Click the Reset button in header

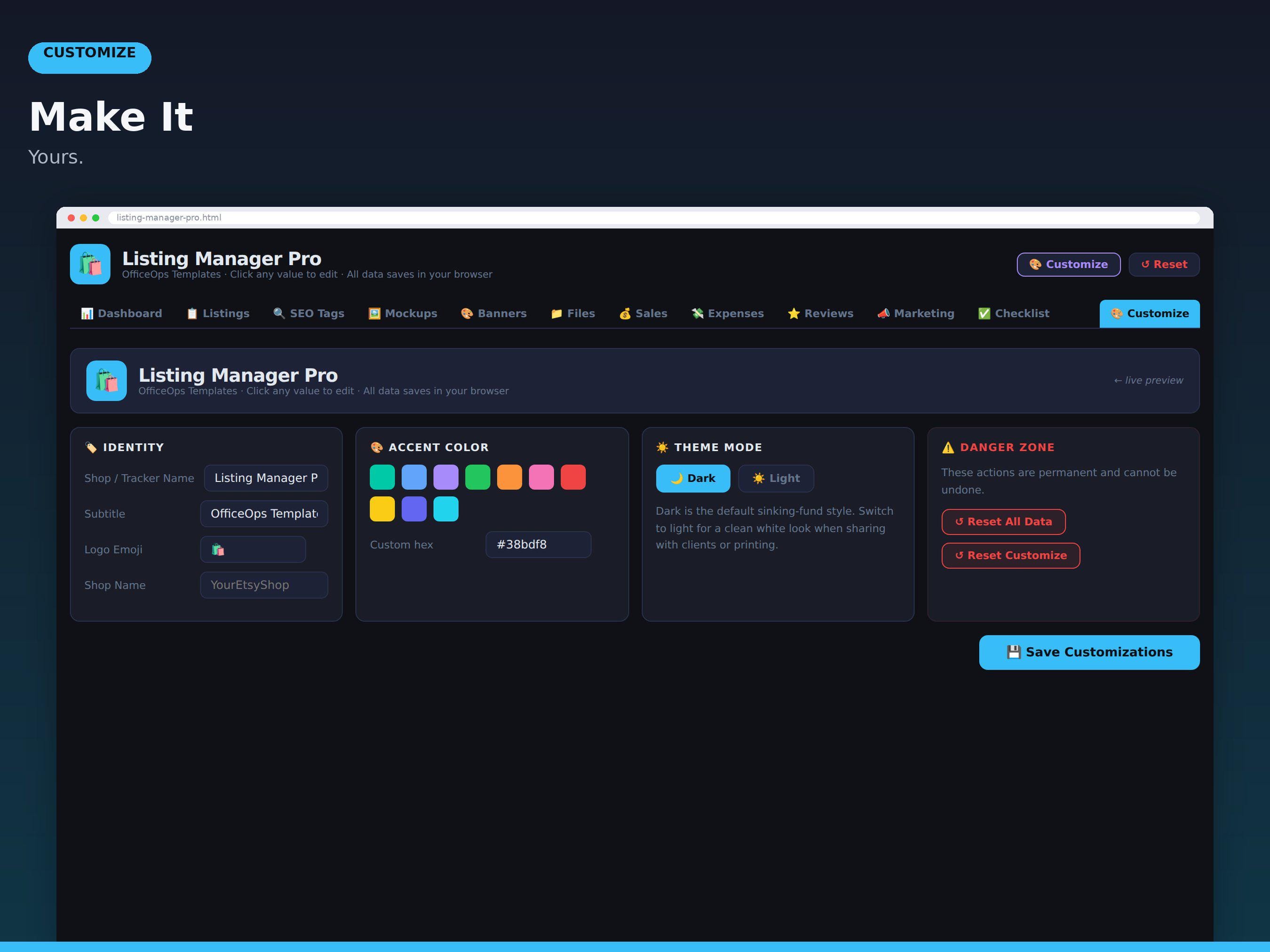(1164, 265)
